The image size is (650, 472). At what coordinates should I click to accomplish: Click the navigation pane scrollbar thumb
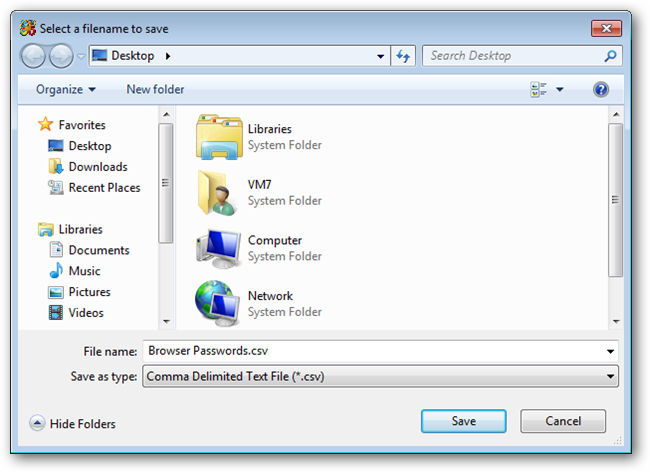pyautogui.click(x=166, y=183)
